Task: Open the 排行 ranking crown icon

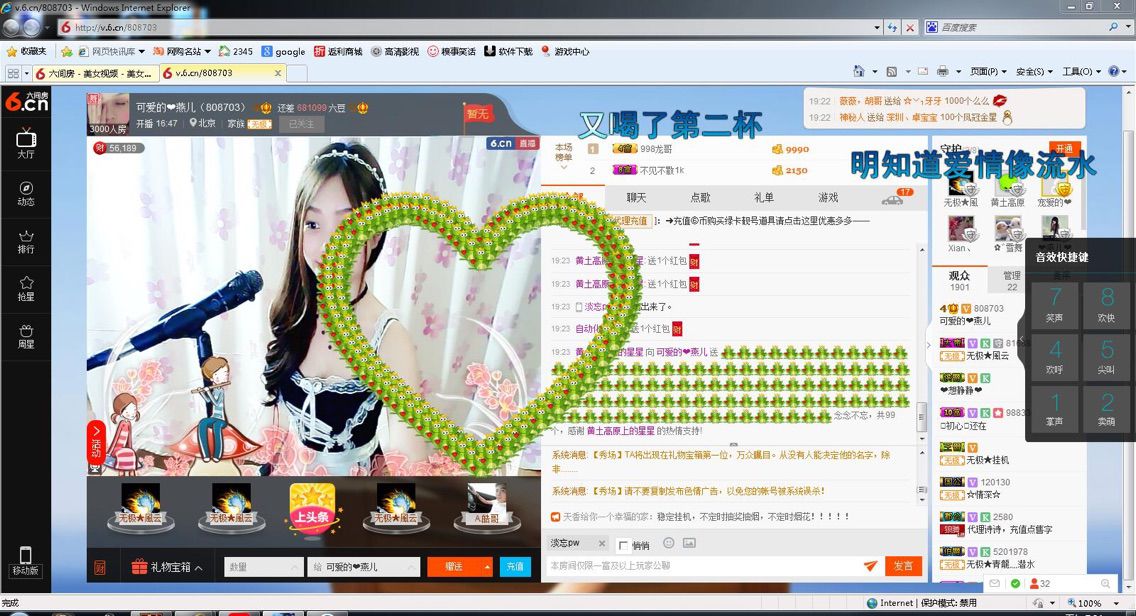Action: 26,241
